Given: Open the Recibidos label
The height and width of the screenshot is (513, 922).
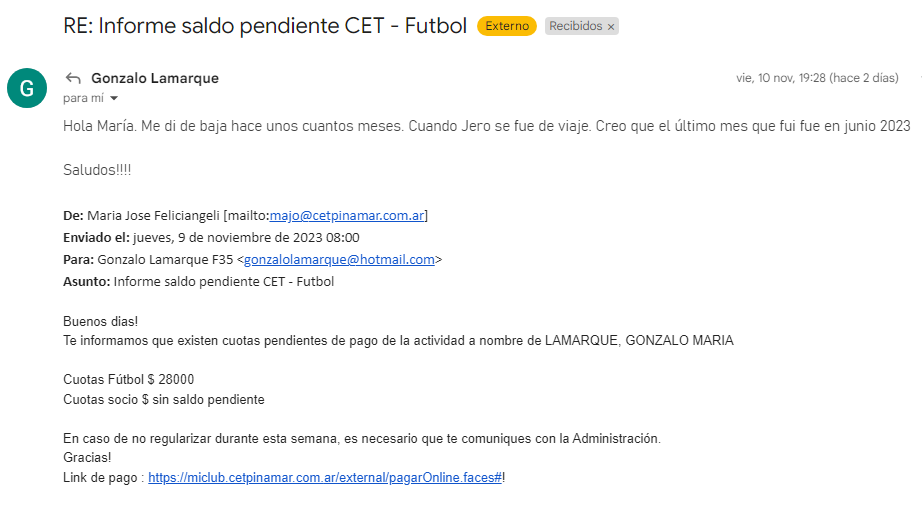Looking at the screenshot, I should click(x=574, y=26).
